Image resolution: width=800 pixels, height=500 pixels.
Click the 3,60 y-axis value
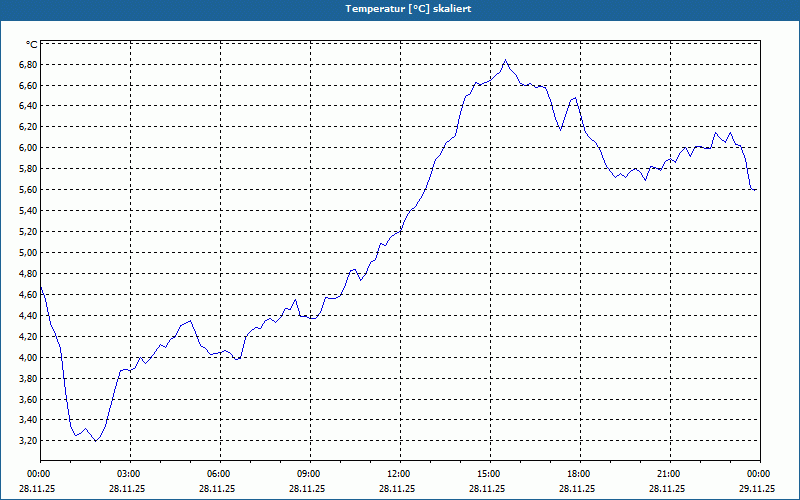[28, 400]
